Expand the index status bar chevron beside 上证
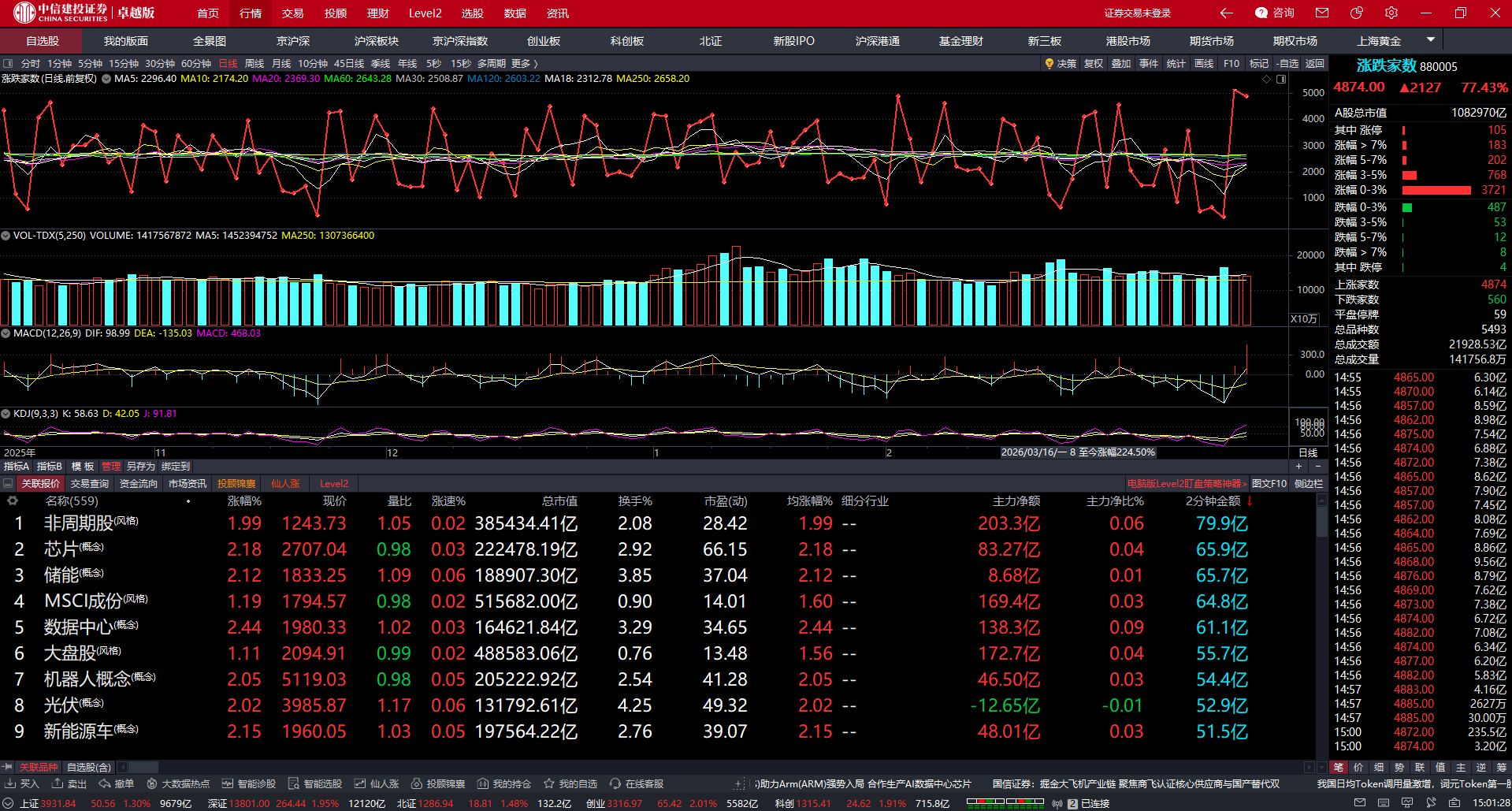The height and width of the screenshot is (811, 1512). click(x=8, y=803)
